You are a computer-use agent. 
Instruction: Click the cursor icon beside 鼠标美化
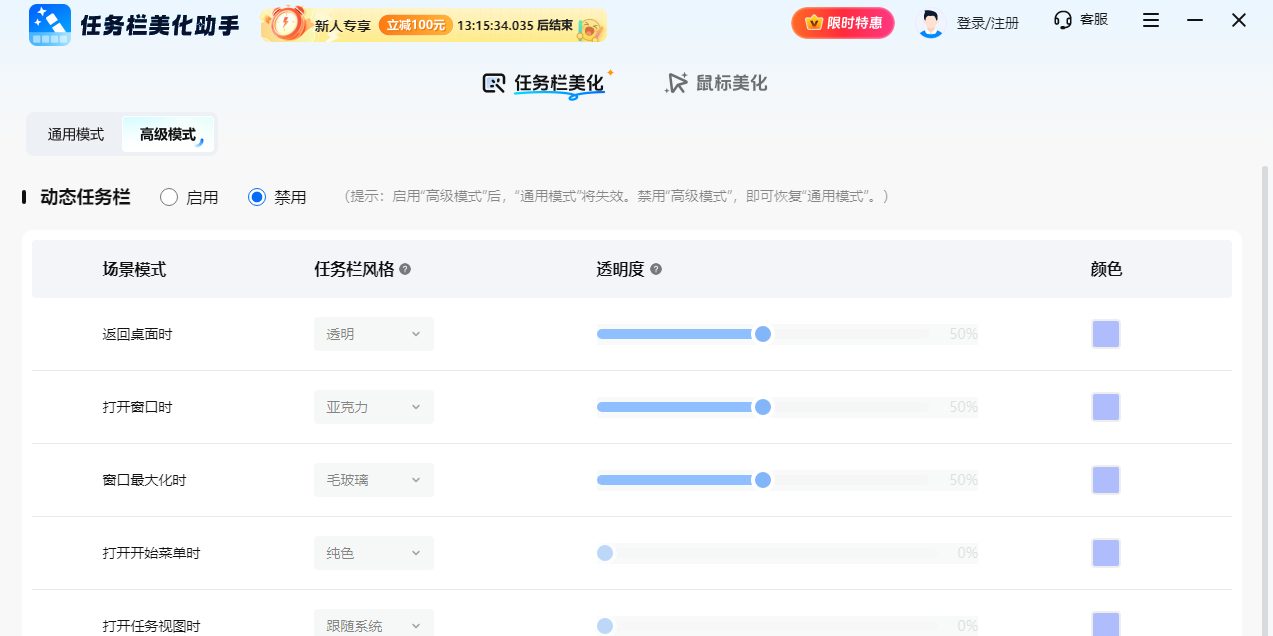675,83
